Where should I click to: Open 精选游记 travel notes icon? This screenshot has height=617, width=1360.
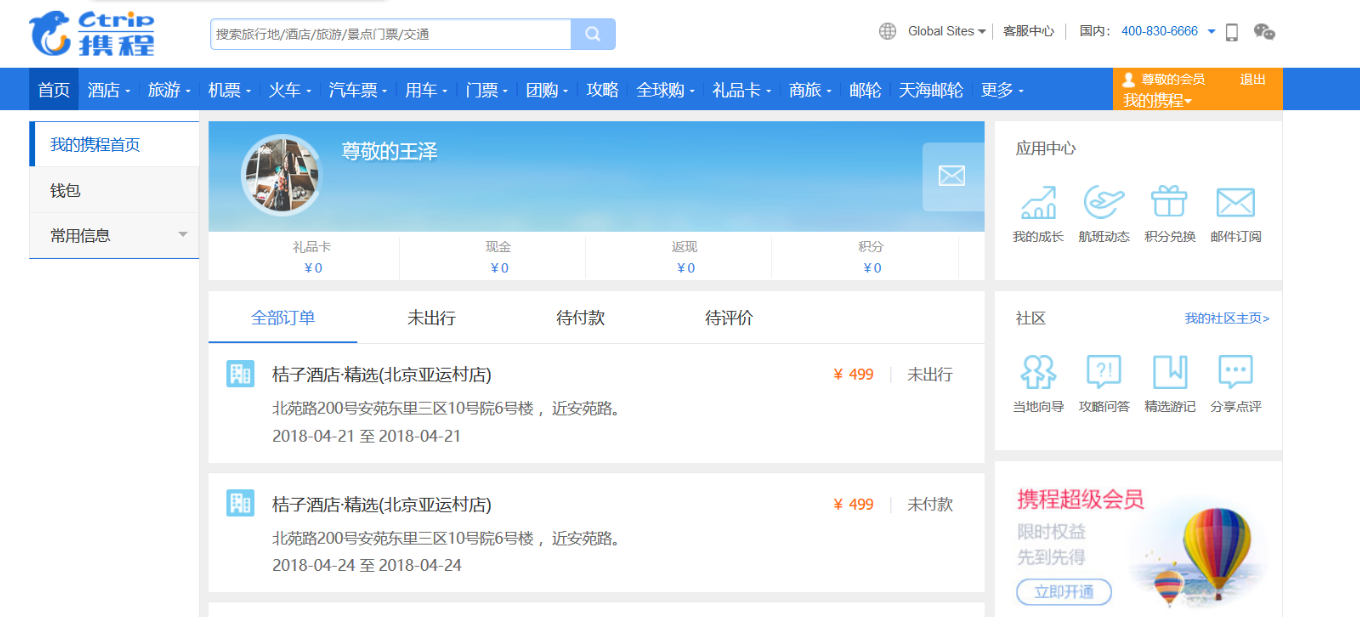[1170, 372]
